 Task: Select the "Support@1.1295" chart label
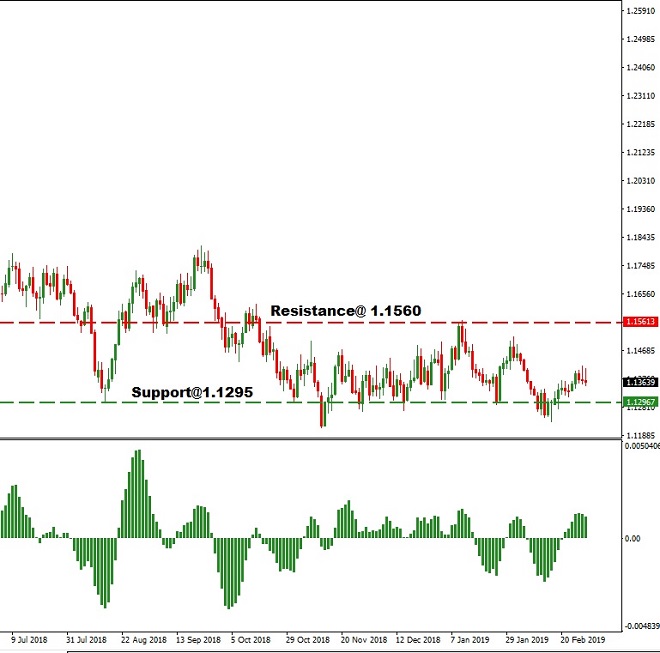(x=192, y=392)
